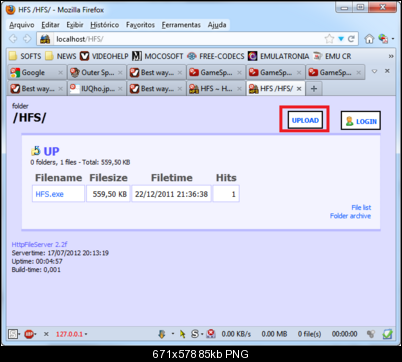Bookmark this page with the star
402x362 pixels.
329,39
